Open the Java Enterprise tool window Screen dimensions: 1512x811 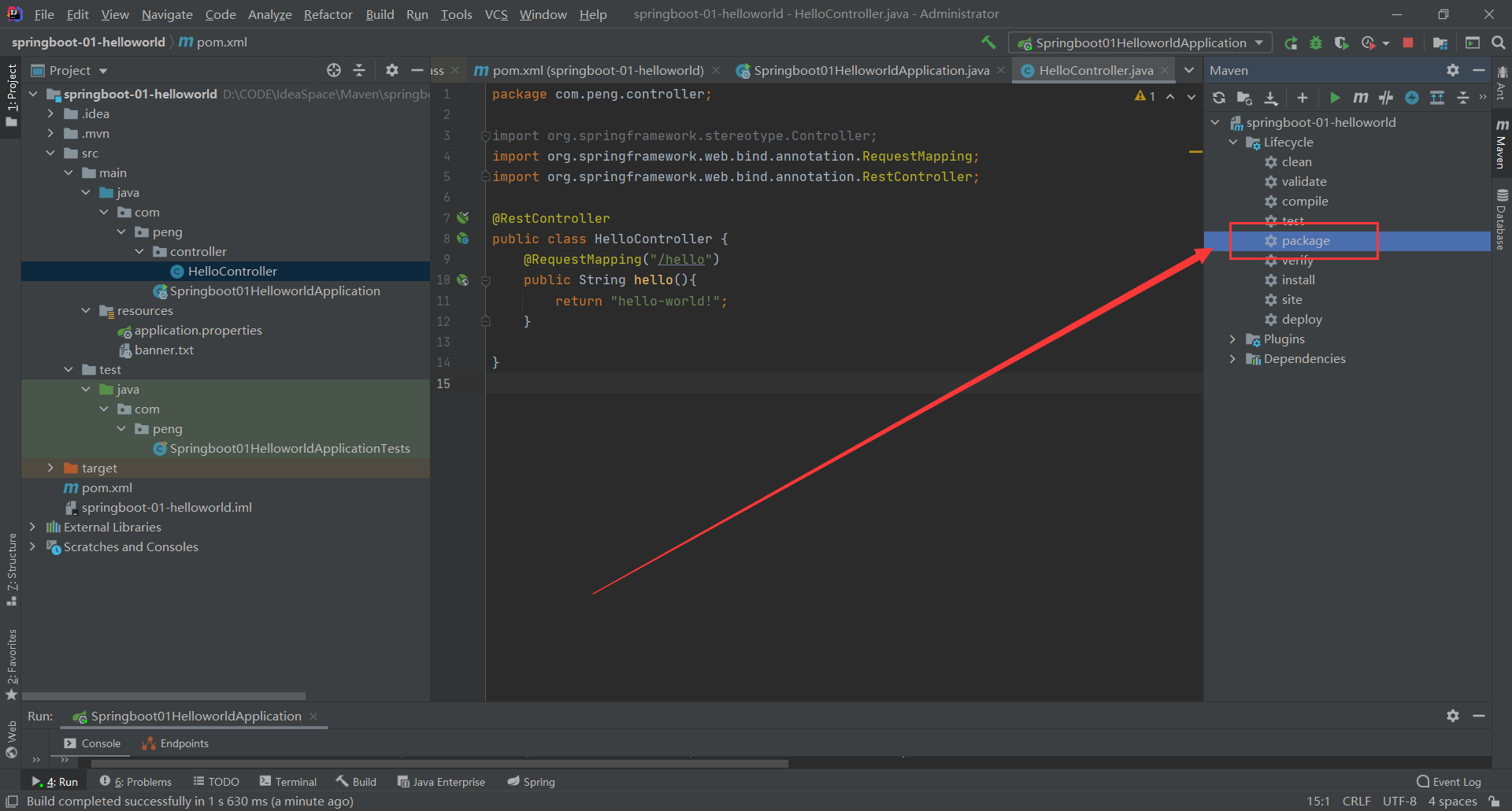click(x=441, y=782)
